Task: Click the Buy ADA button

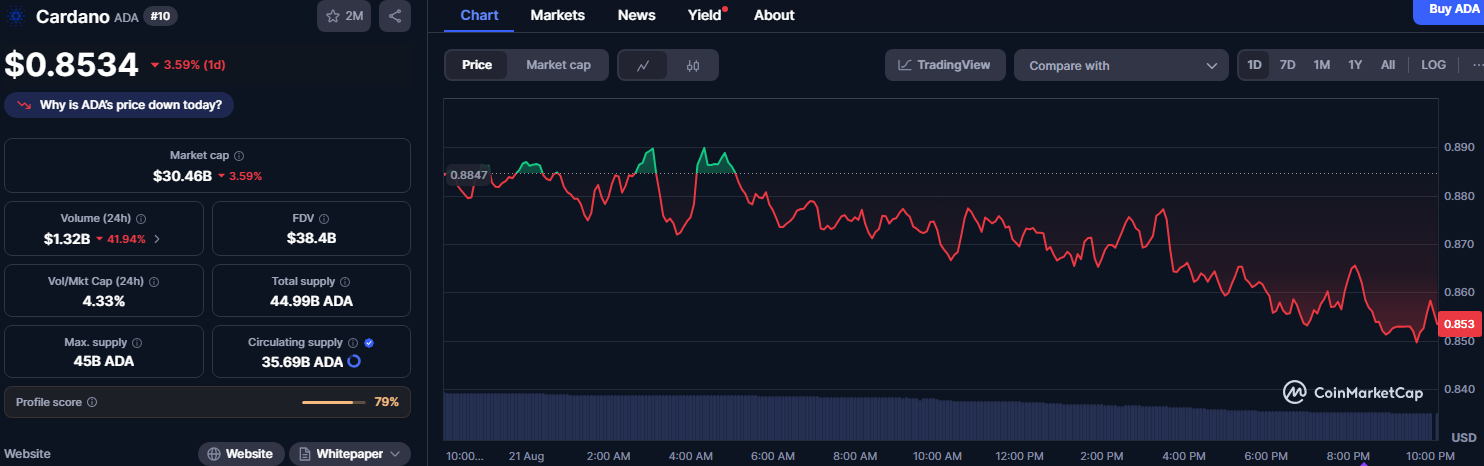Action: click(x=1448, y=10)
